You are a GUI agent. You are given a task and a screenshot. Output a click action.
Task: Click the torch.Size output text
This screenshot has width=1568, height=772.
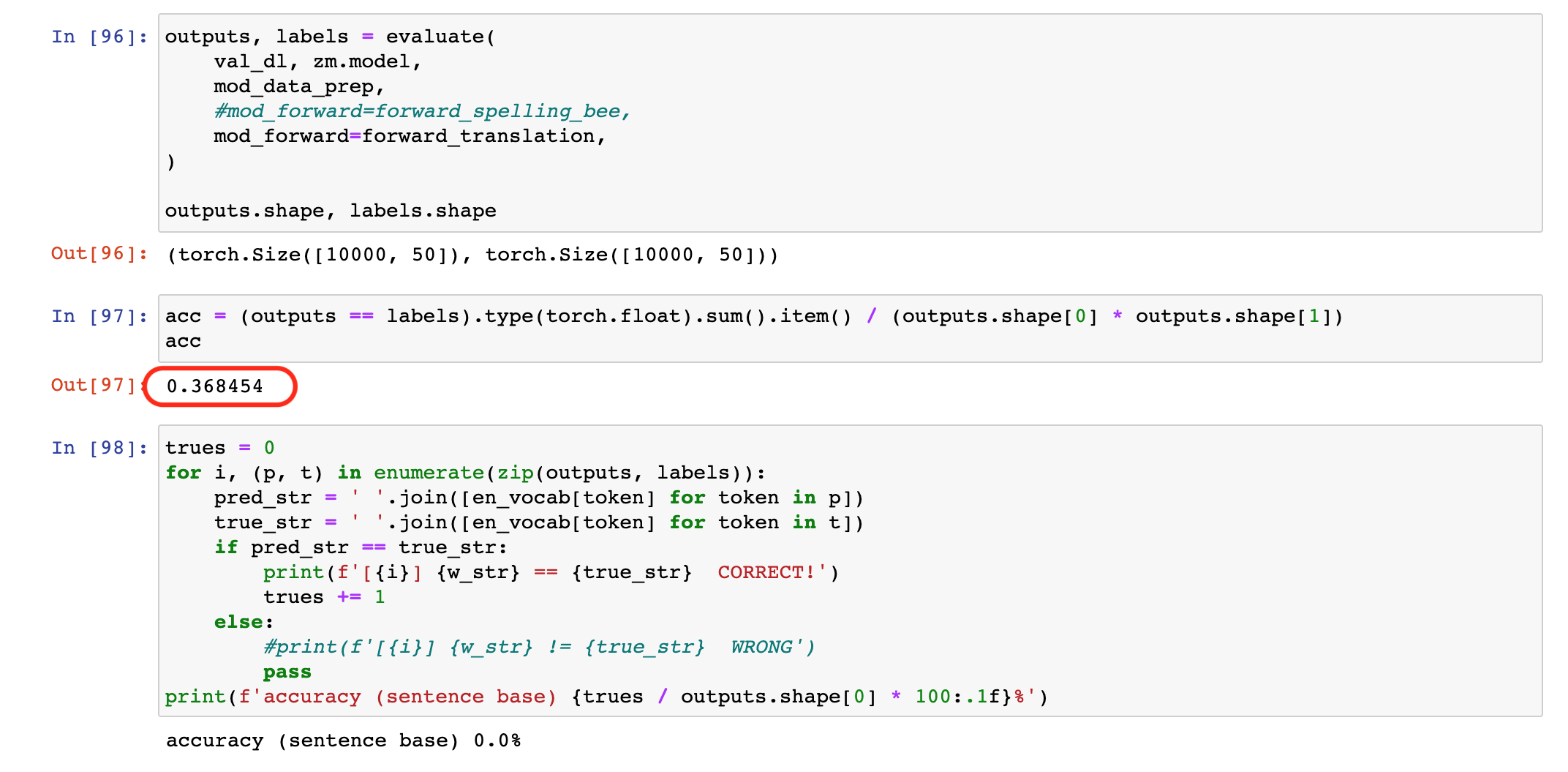coord(472,255)
